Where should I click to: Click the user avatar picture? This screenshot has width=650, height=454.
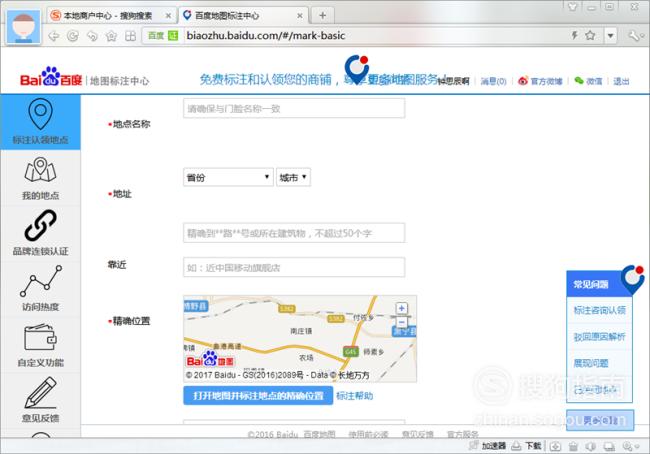click(24, 27)
